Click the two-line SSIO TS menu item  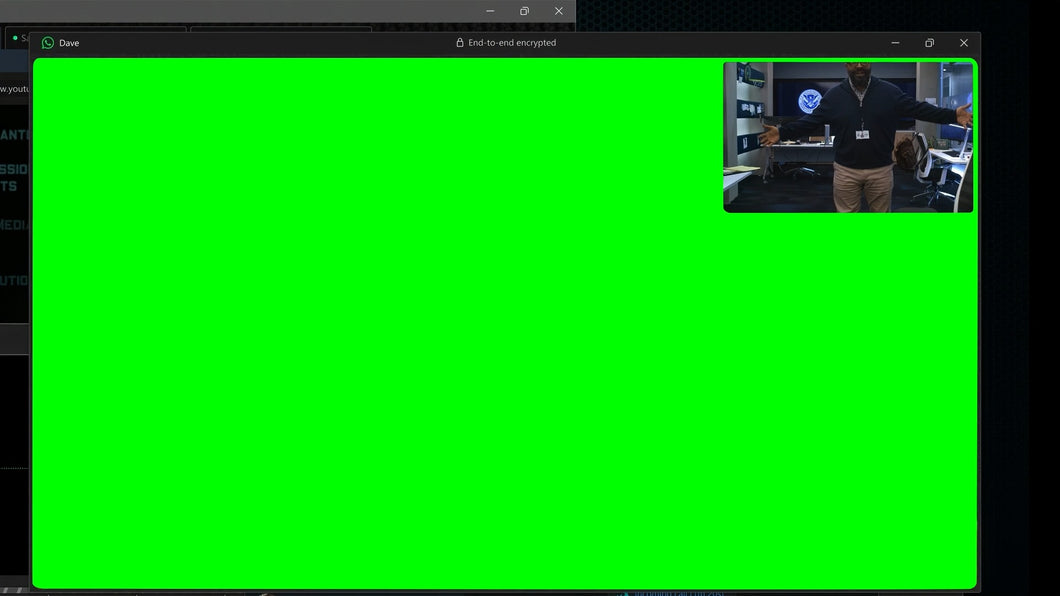14,177
